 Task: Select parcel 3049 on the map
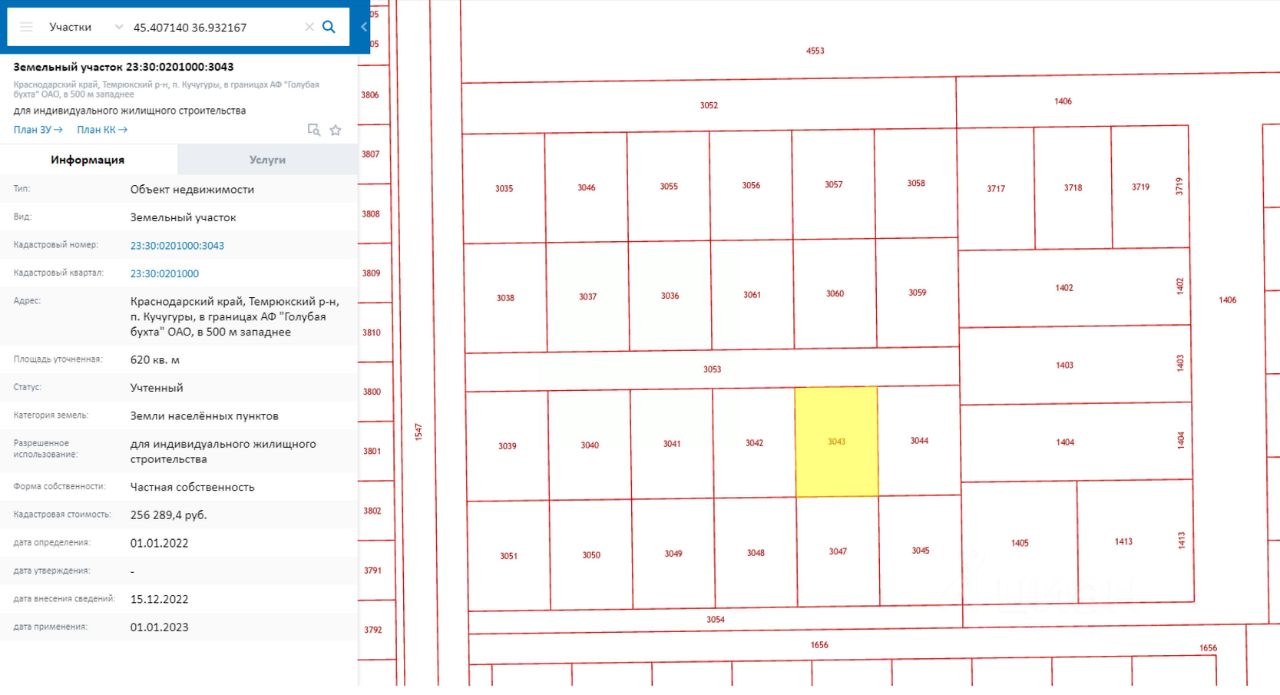point(673,553)
